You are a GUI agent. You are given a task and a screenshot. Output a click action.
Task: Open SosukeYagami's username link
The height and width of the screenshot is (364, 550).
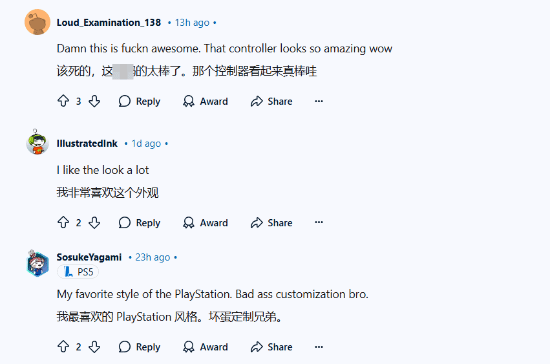(89, 257)
